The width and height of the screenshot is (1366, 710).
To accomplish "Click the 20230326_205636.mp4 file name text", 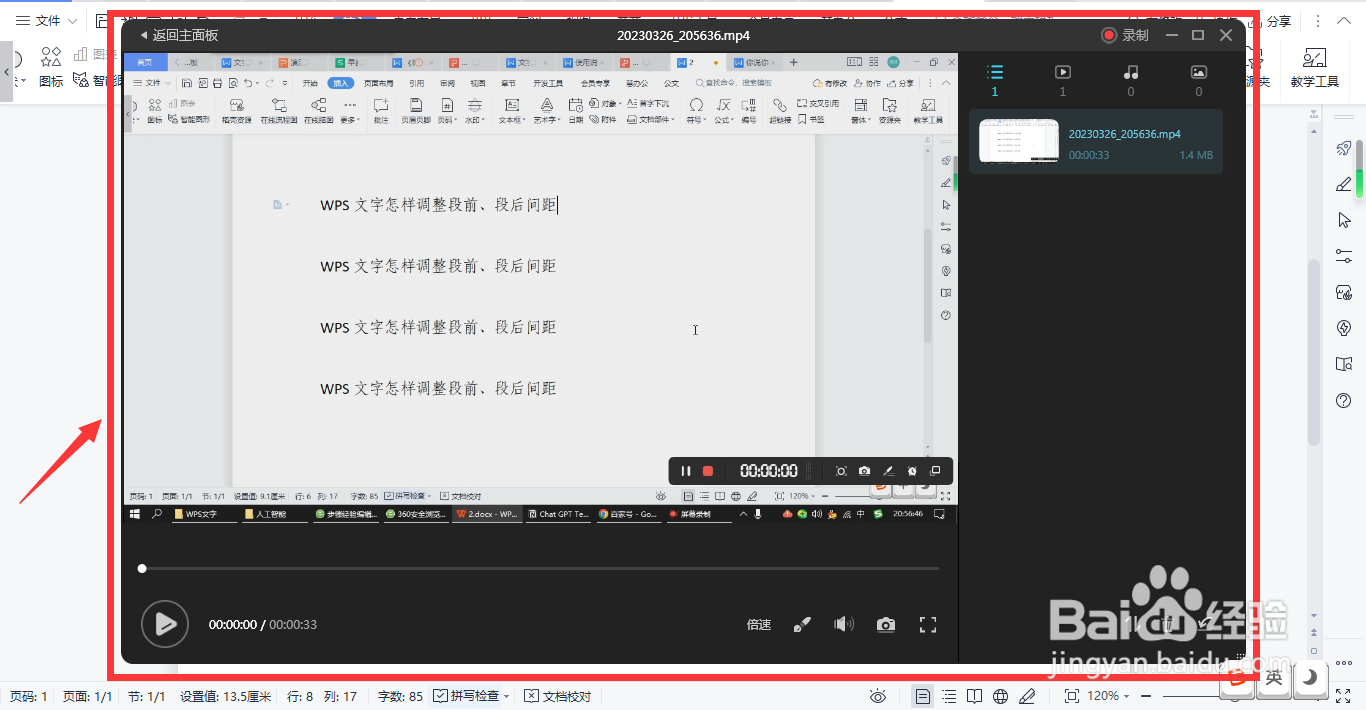I will click(1124, 133).
